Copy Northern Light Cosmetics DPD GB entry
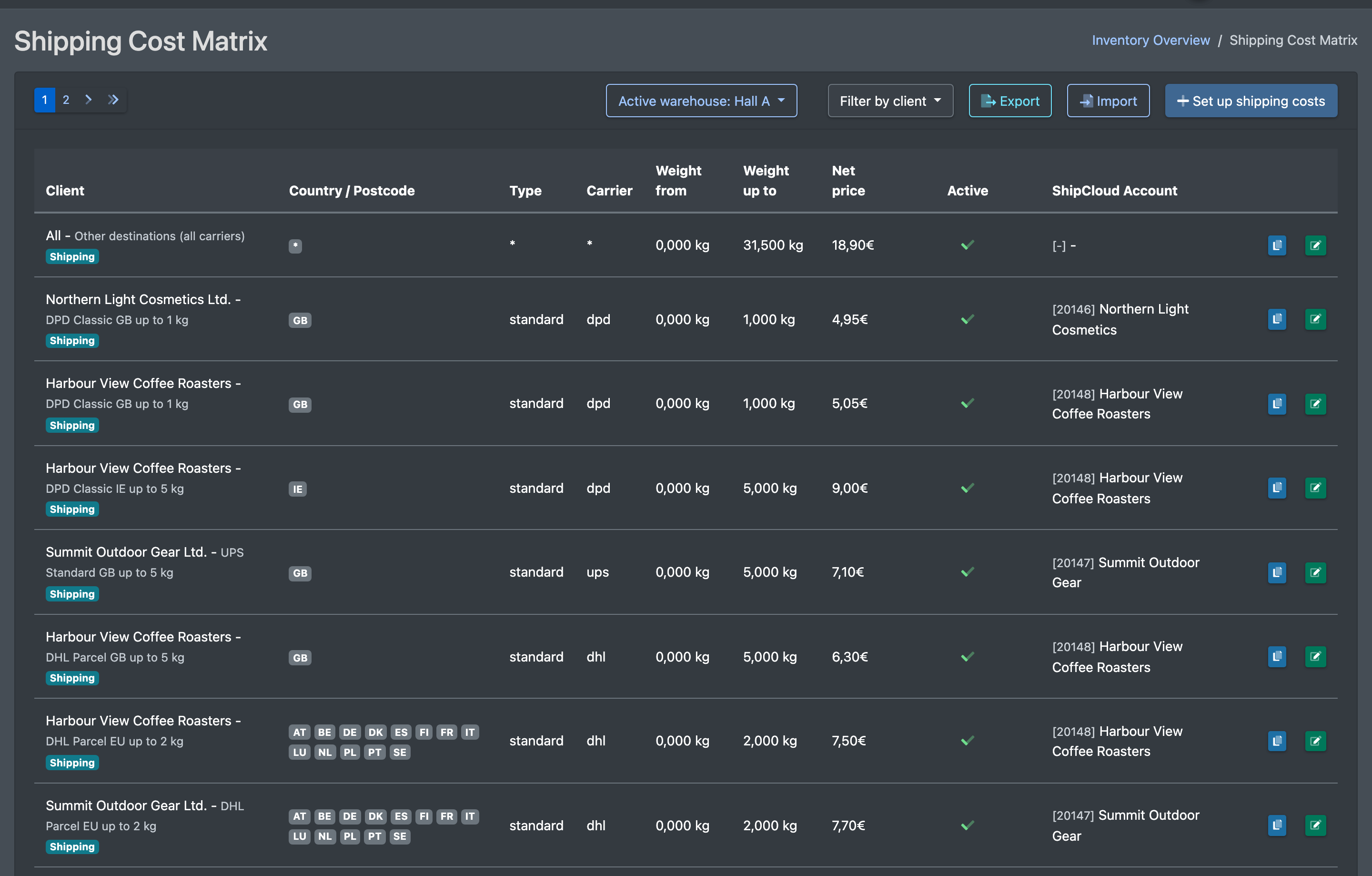Screen dimensions: 1372x876 [x=1277, y=319]
